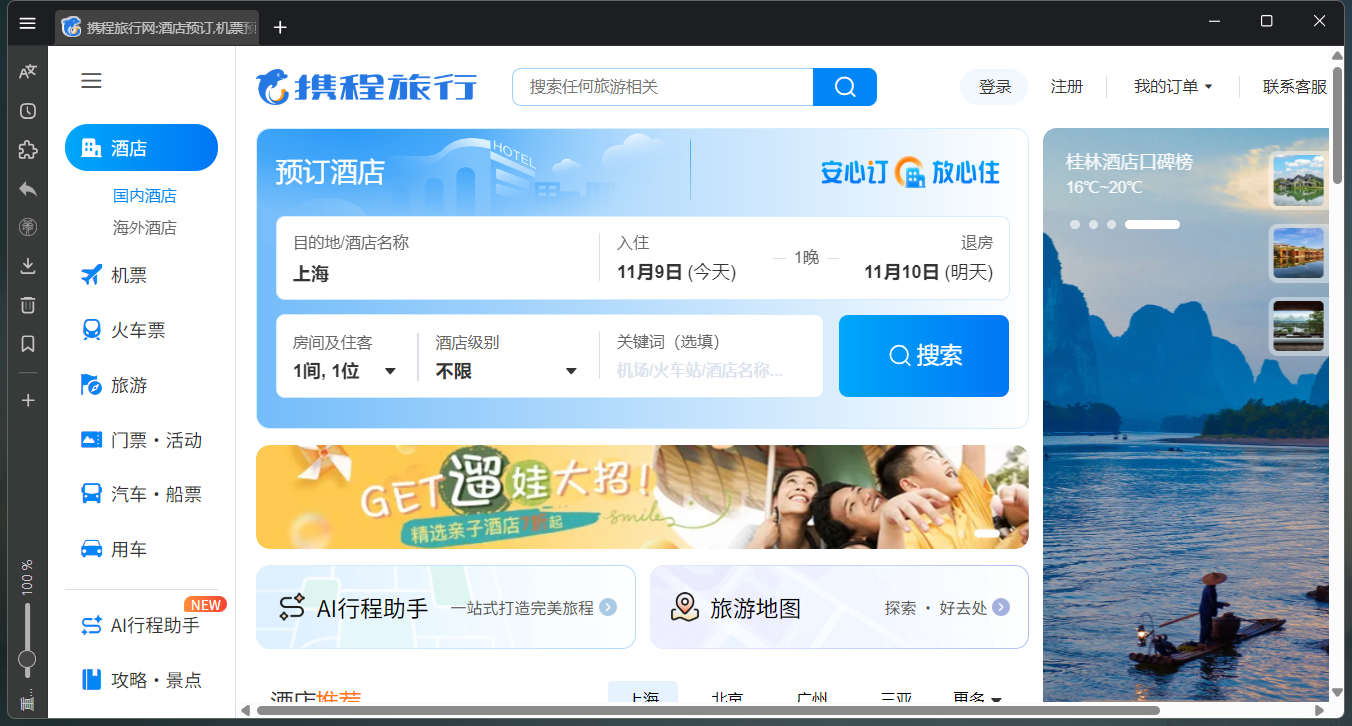The height and width of the screenshot is (726, 1352).
Task: Click the 目的地/酒店名称 destination field
Action: pos(437,259)
